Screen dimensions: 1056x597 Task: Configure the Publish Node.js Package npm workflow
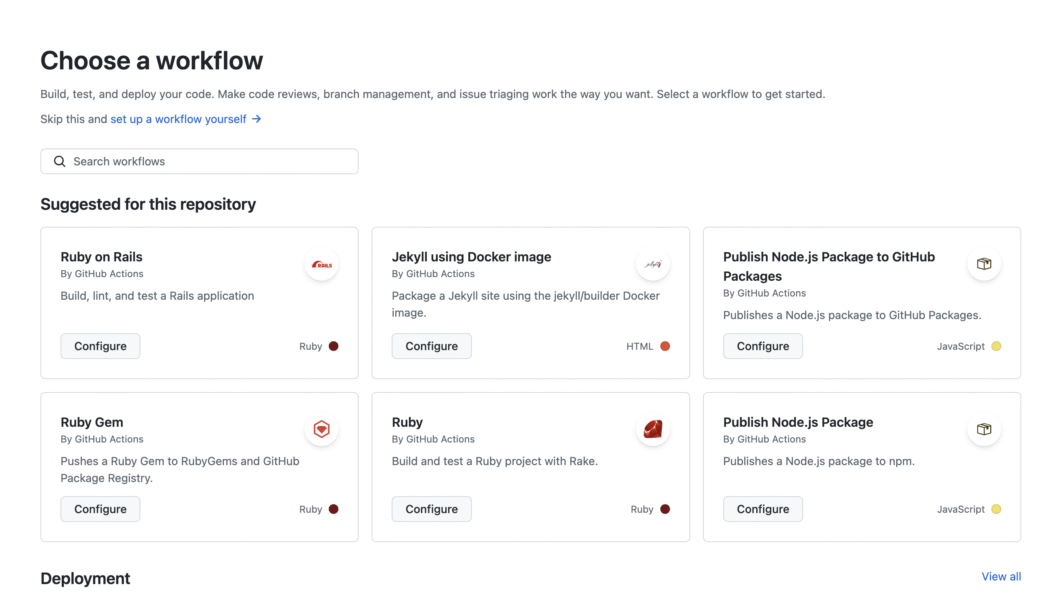pos(763,509)
